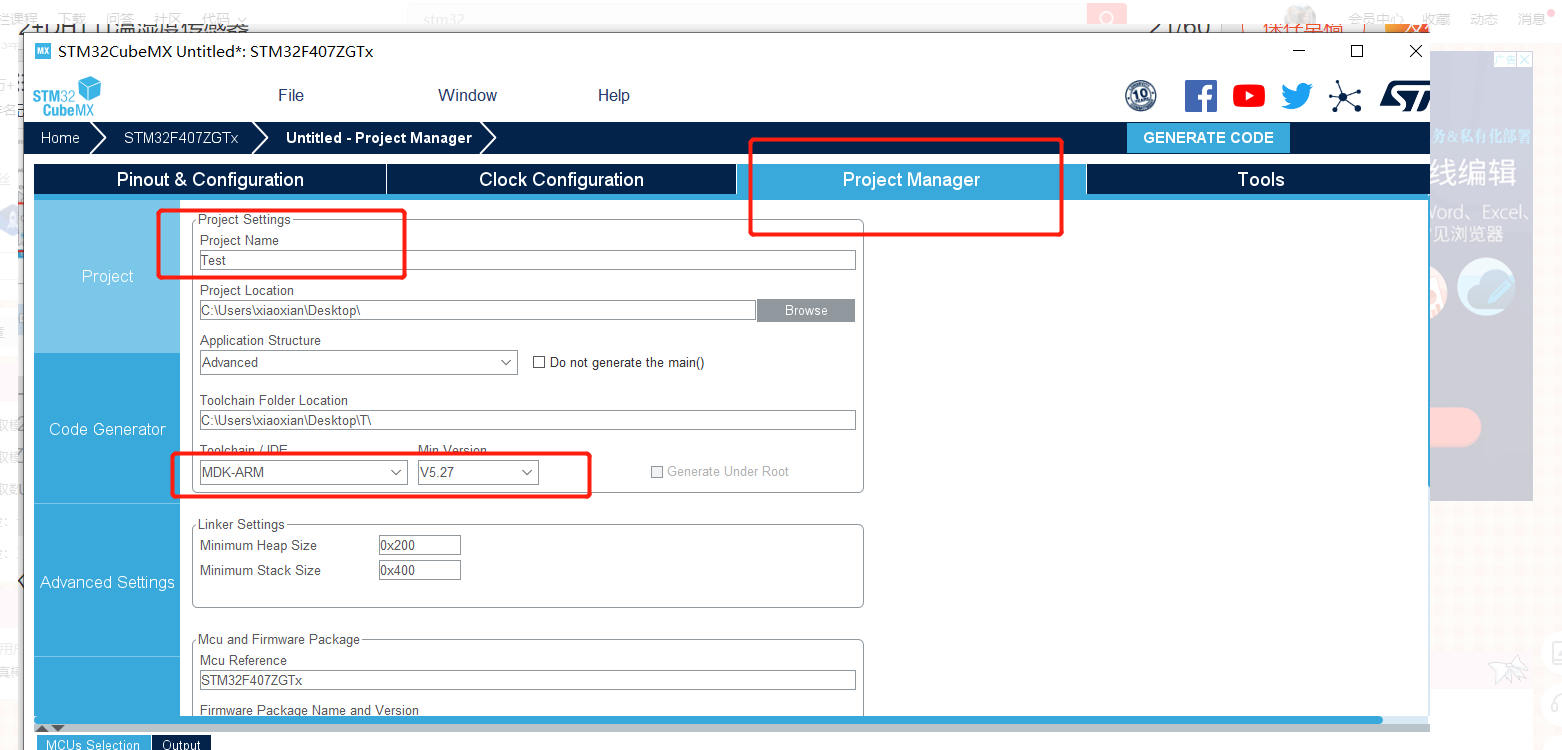1562x750 pixels.
Task: Click the Mcu Reference field
Action: [x=528, y=680]
